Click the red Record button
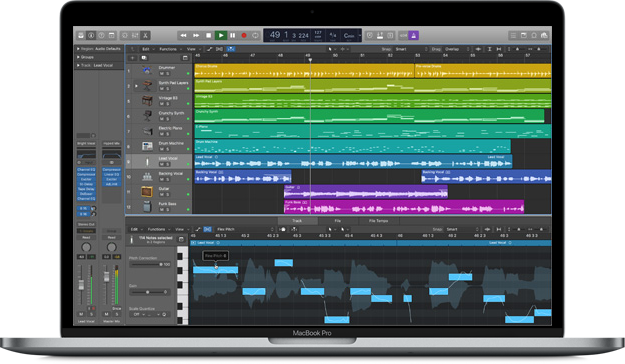 244,35
